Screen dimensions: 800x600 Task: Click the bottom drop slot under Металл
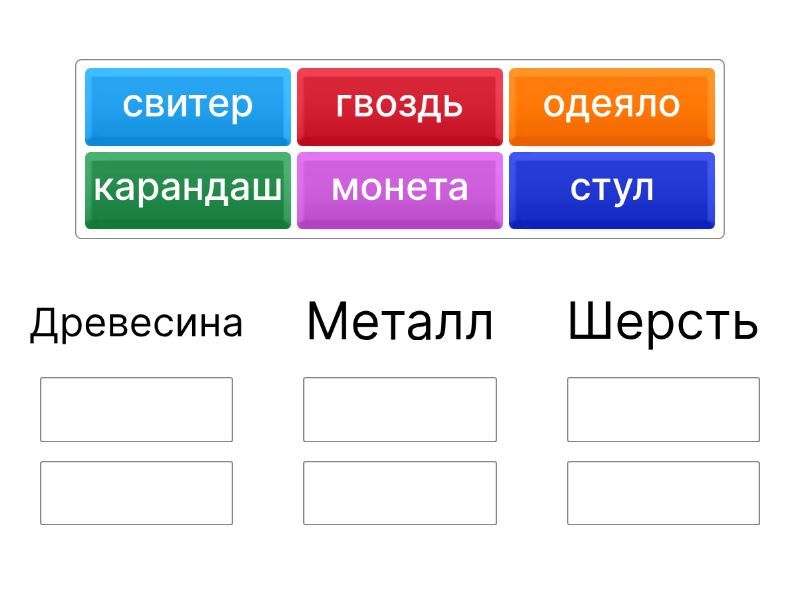(x=400, y=493)
